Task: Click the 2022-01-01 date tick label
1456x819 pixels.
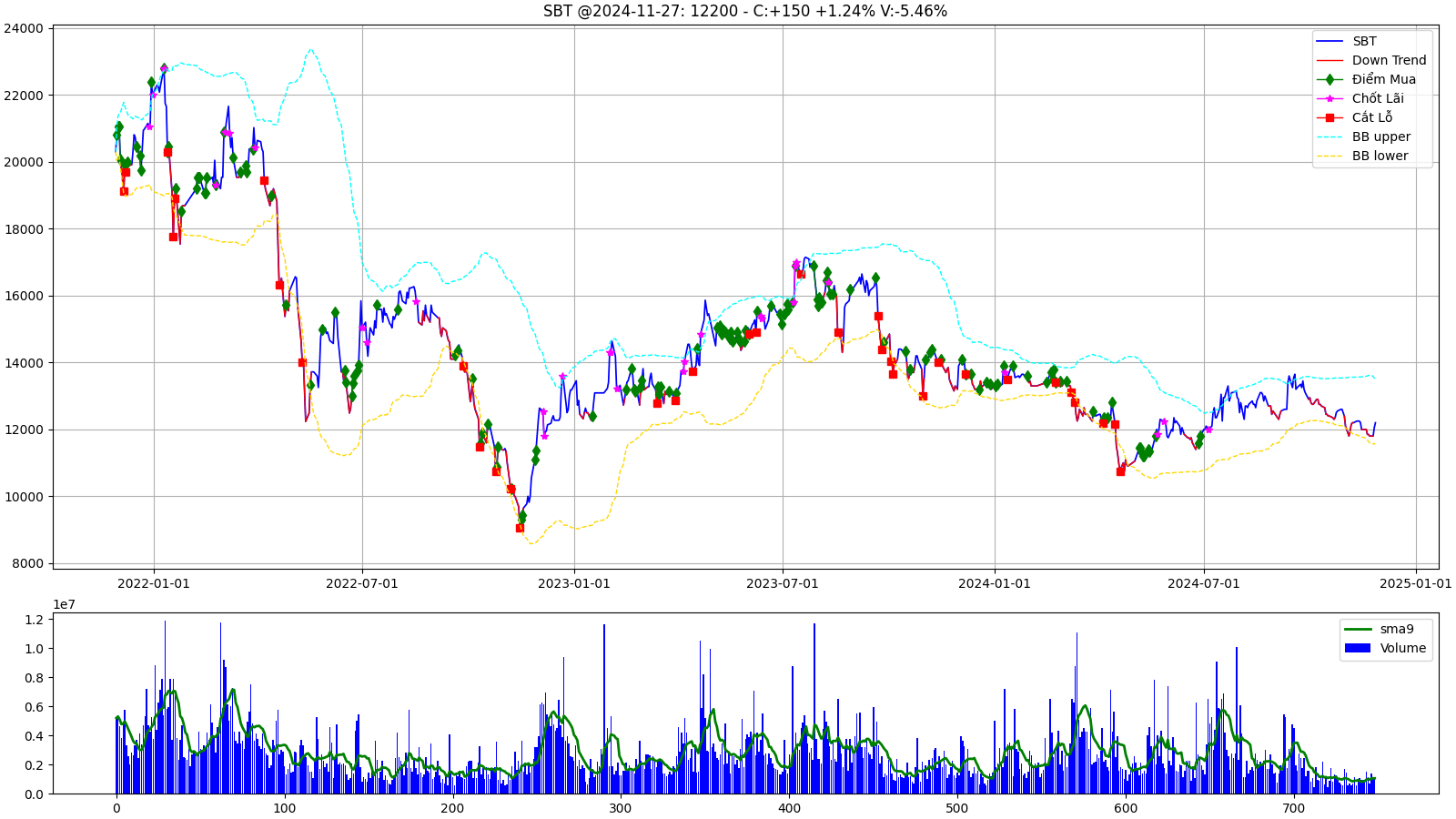Action: [x=154, y=583]
